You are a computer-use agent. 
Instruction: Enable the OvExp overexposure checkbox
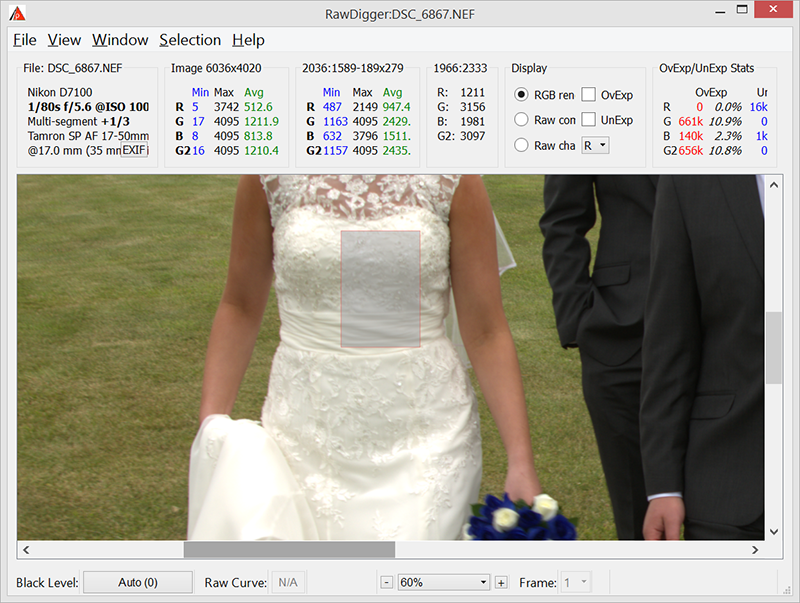tap(589, 95)
